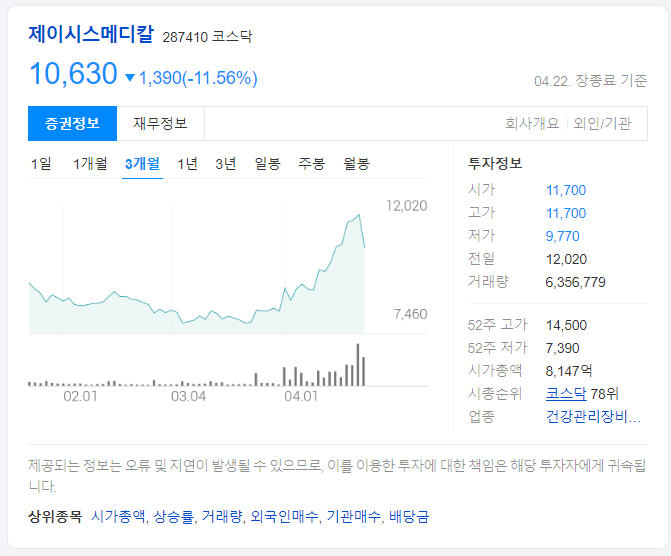Open the 외인/기관 link
This screenshot has height=556, width=671.
602,123
